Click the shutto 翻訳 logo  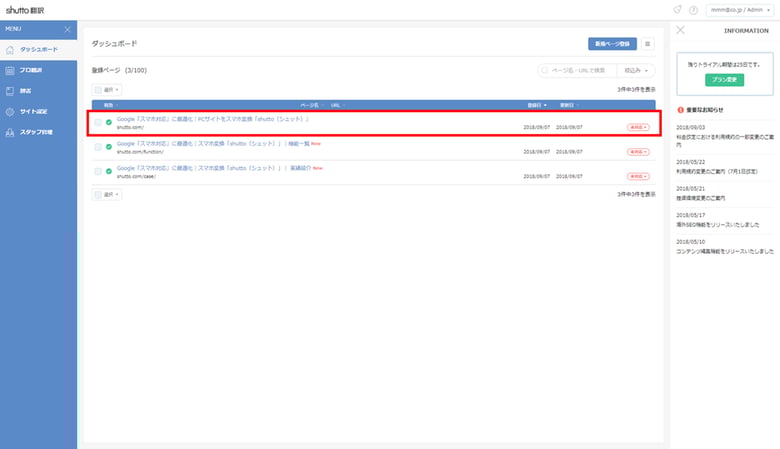(x=25, y=10)
